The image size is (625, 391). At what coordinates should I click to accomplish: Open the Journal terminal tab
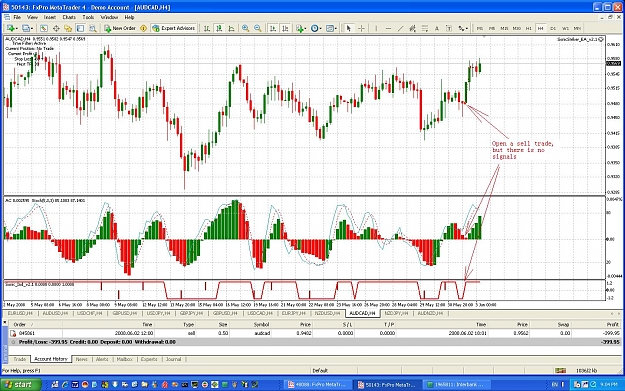click(173, 359)
